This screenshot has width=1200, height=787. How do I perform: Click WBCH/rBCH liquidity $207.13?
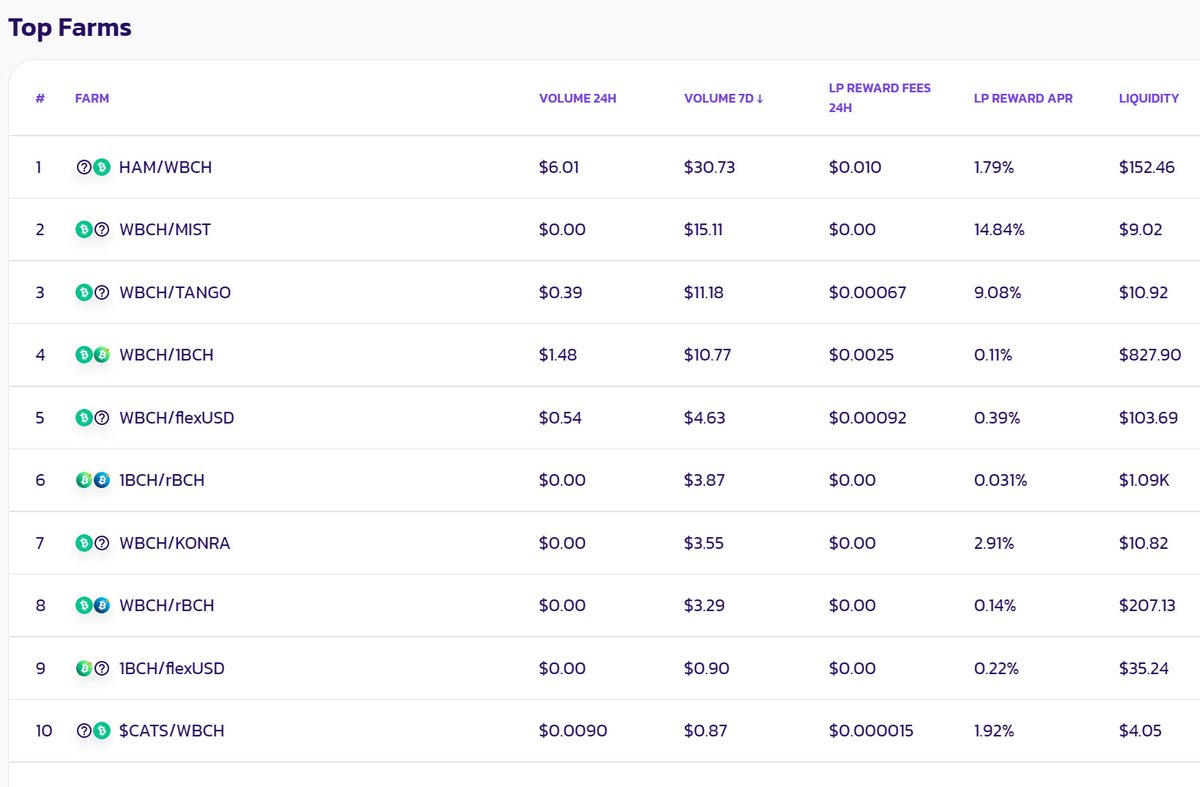[x=1147, y=605]
